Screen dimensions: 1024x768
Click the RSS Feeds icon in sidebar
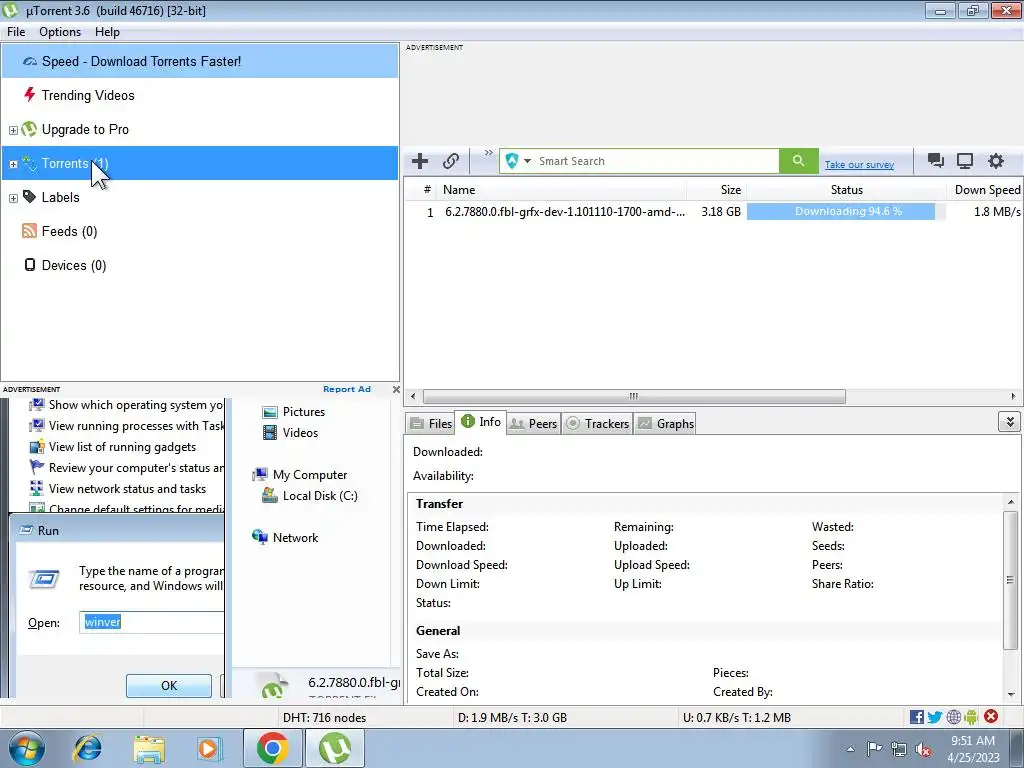coord(29,231)
